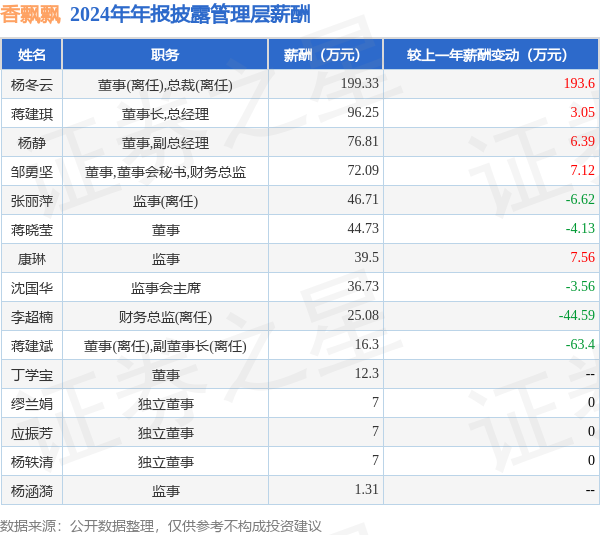
Task: Click the change value -63.4
Action: pyautogui.click(x=580, y=345)
